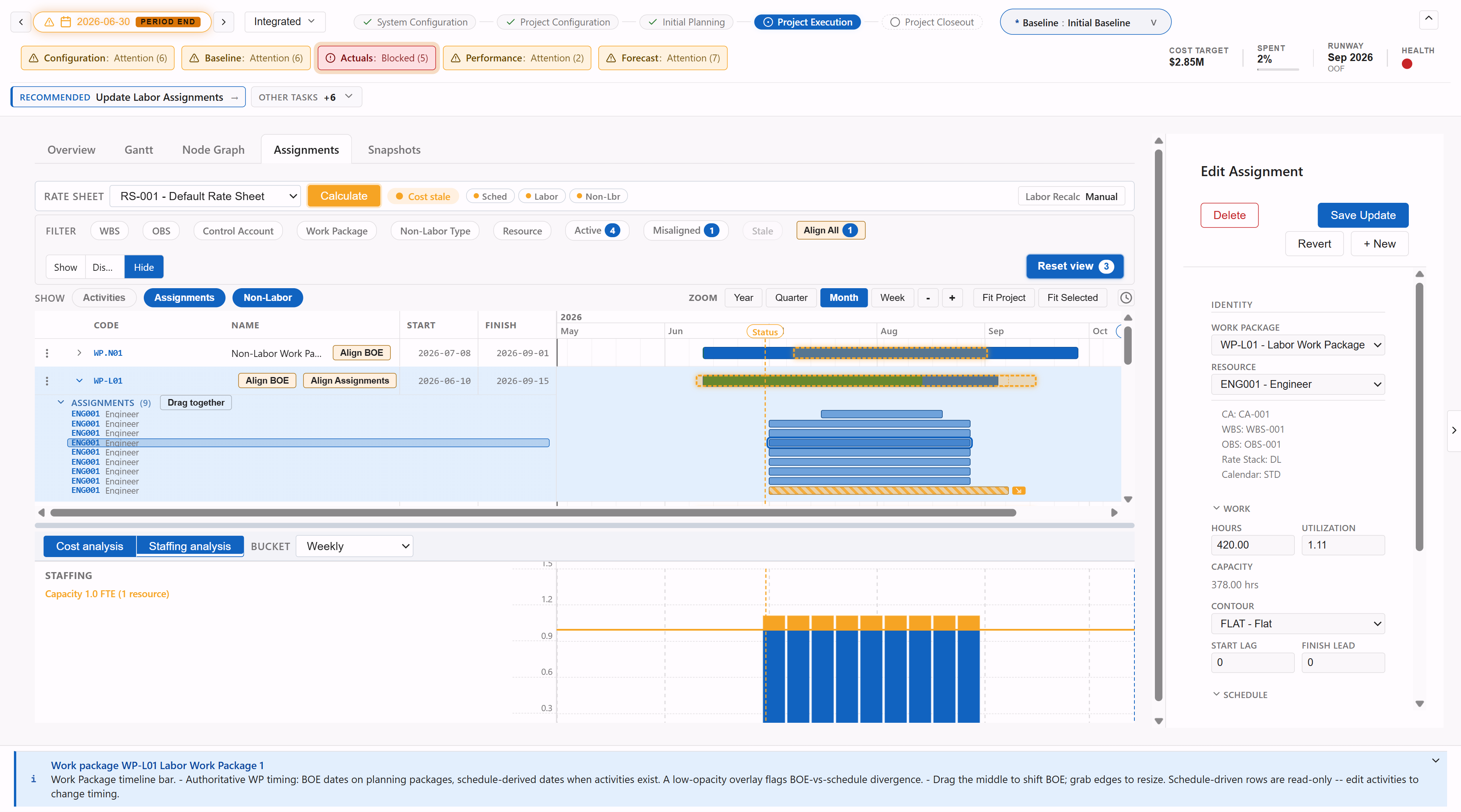Open the Rate Sheet dropdown
Image resolution: width=1461 pixels, height=812 pixels.
205,196
